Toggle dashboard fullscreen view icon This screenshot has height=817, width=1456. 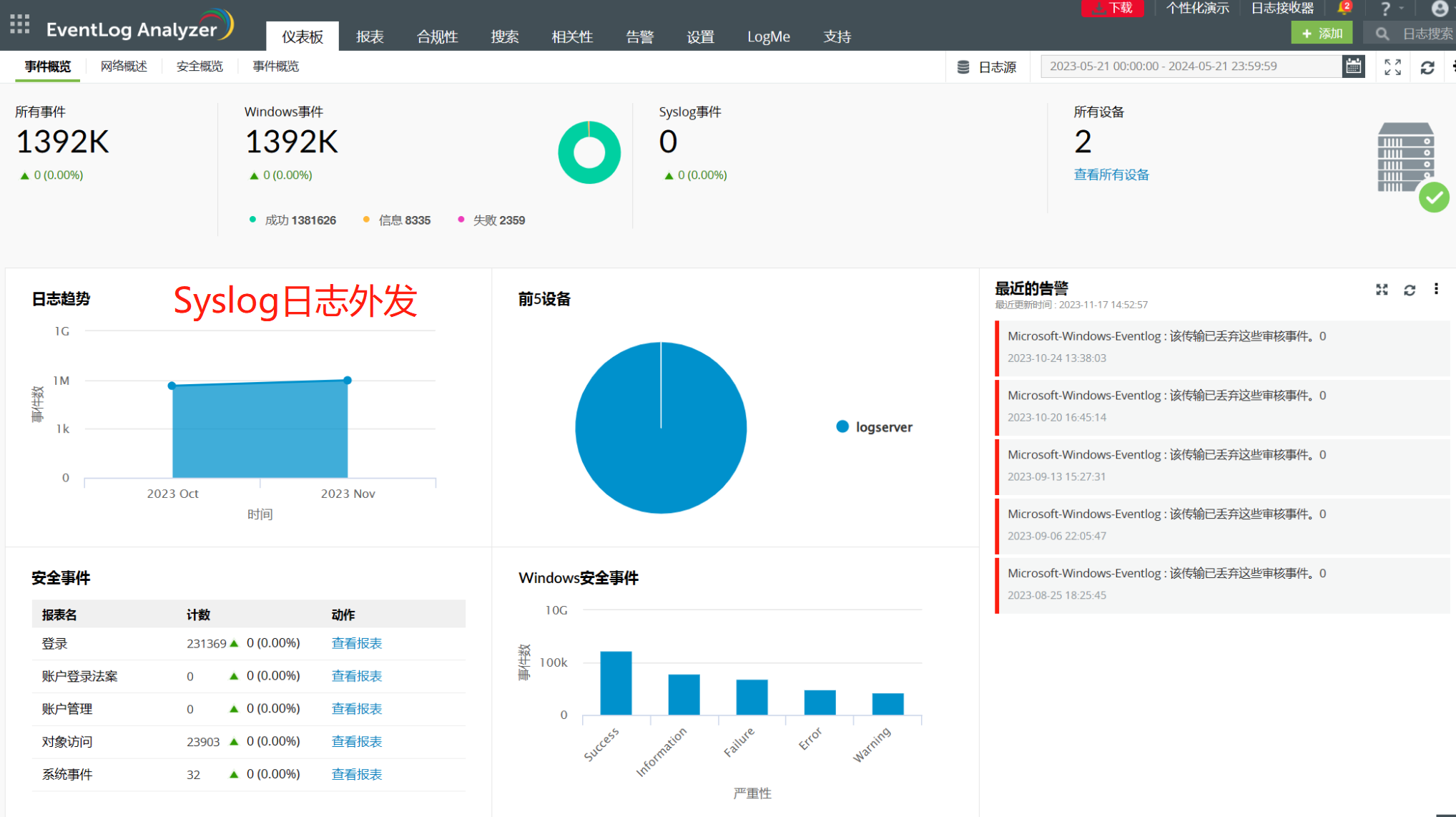(1392, 67)
